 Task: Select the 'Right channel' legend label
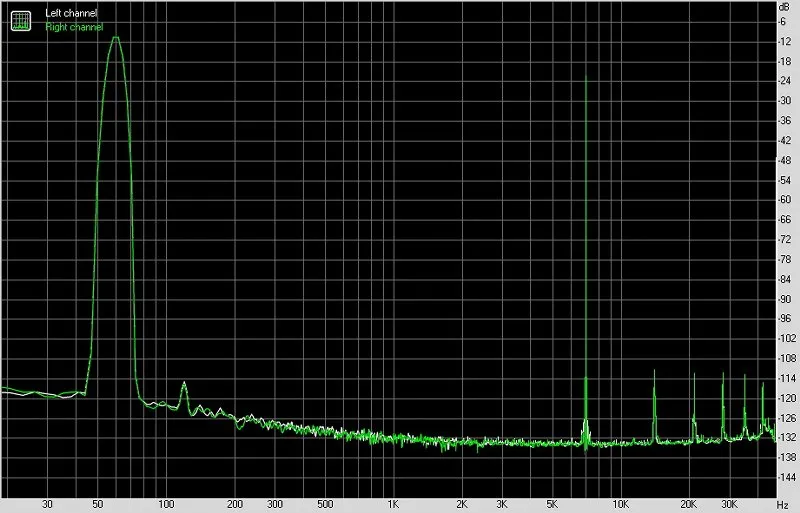point(74,27)
